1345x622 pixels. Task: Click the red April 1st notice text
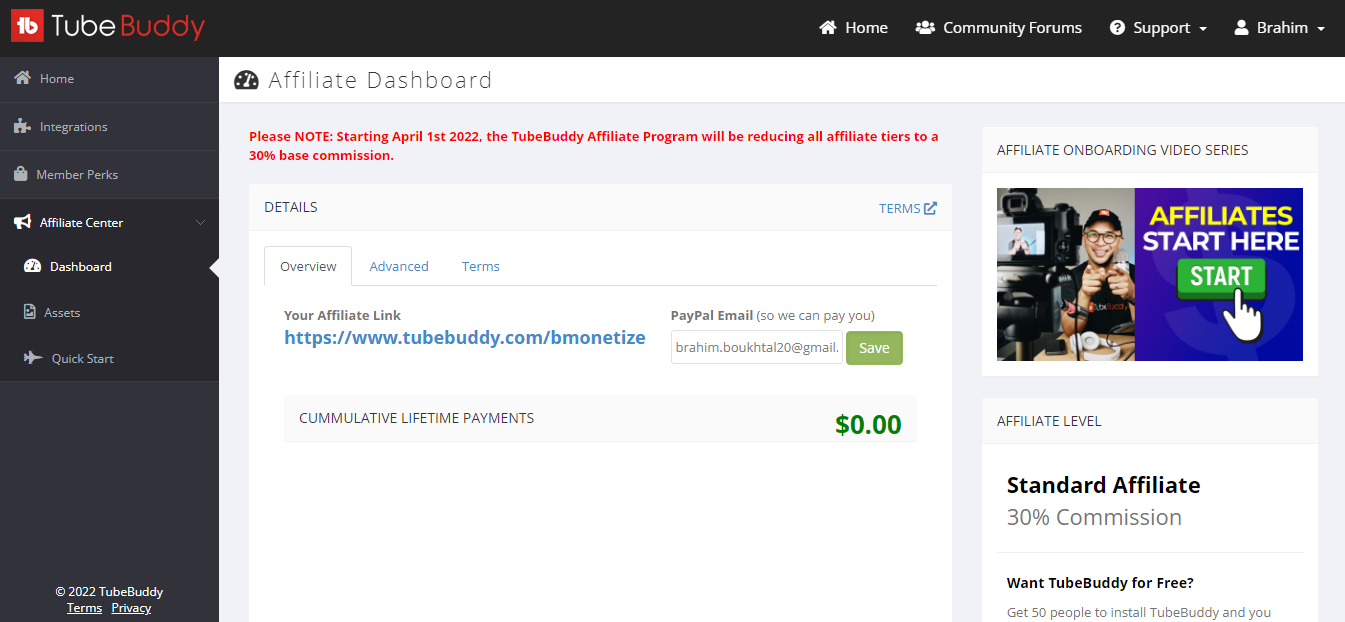click(594, 146)
